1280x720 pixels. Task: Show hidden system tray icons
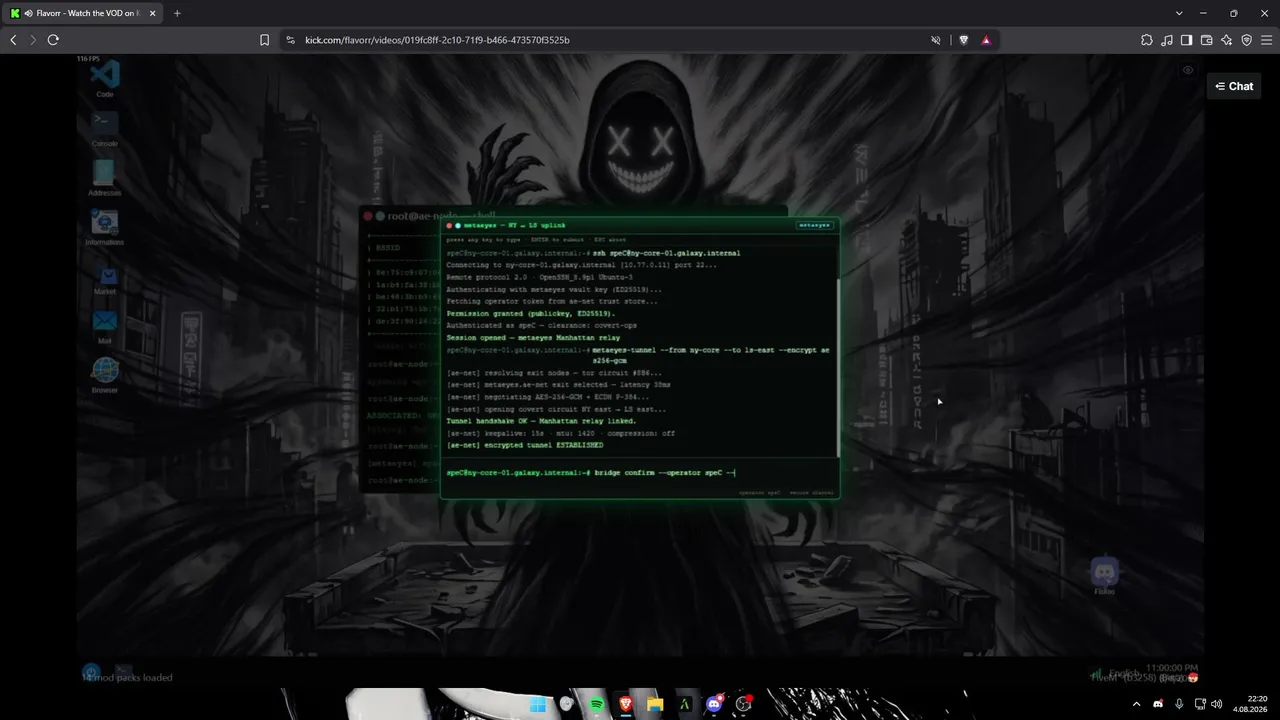[1136, 704]
